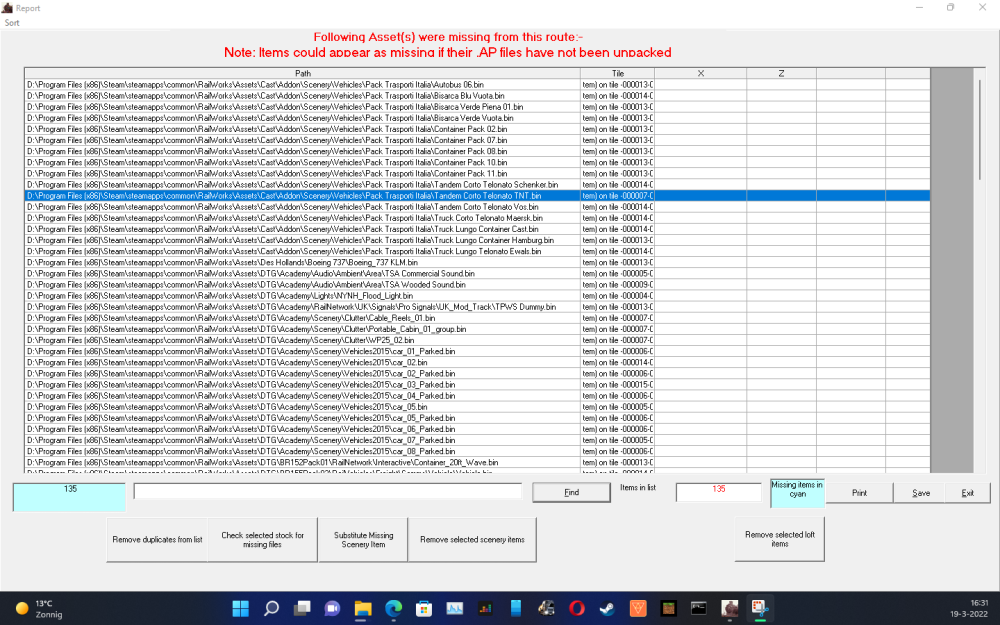Launch Opera browser from the taskbar
Image resolution: width=1000 pixels, height=625 pixels.
(x=577, y=607)
